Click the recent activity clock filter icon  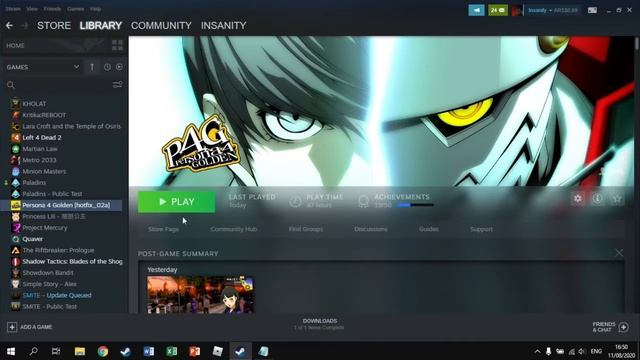pos(107,67)
